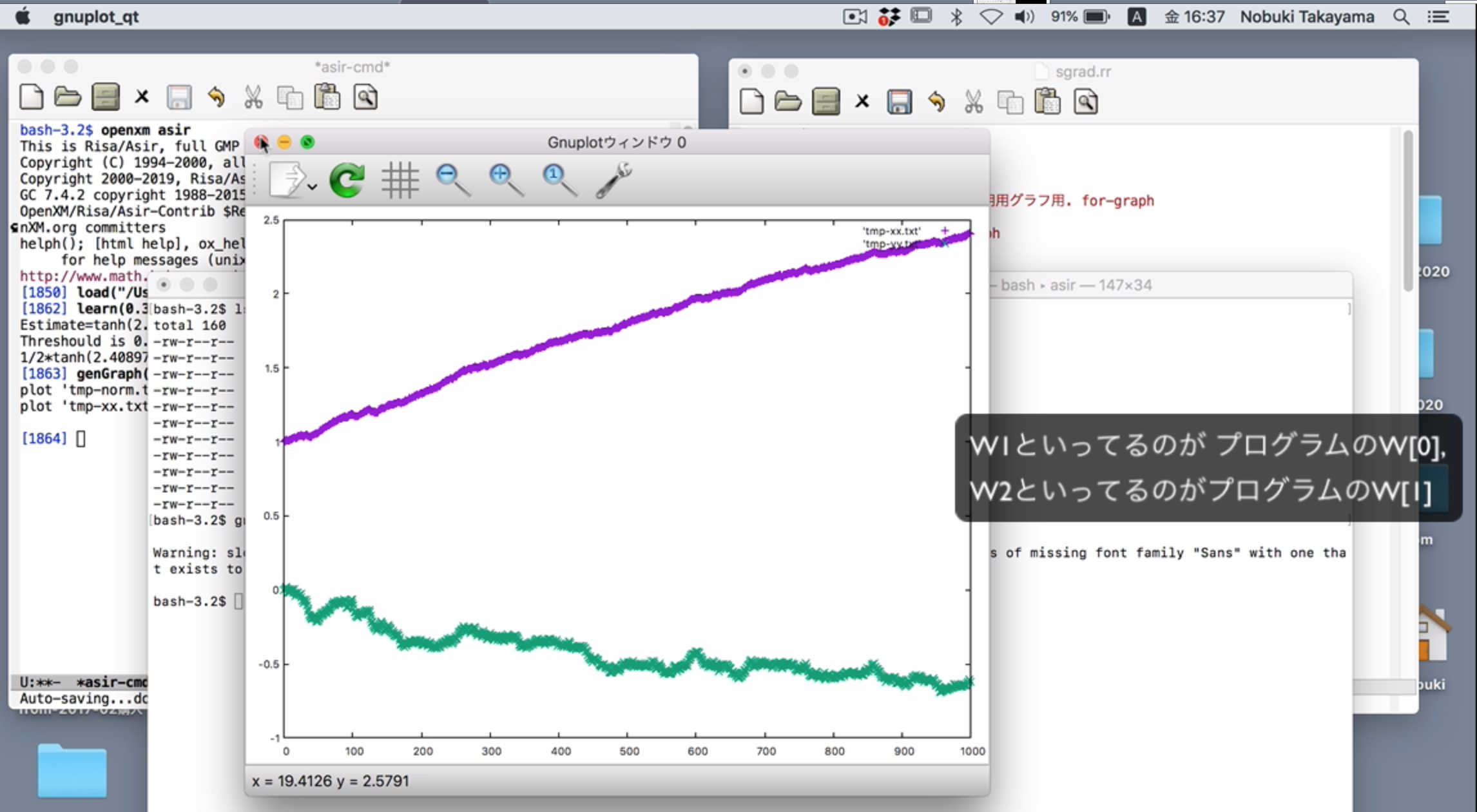Click the Cut scissors in sgrad.rr window

coord(973,102)
